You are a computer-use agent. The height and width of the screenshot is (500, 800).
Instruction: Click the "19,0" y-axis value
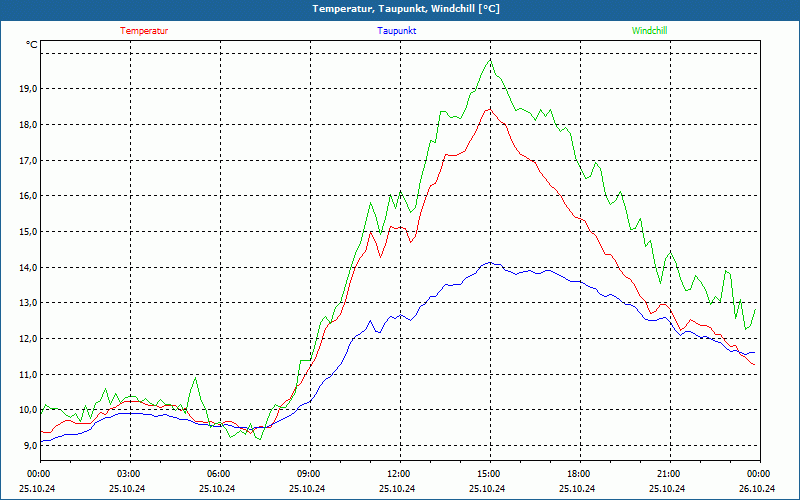tap(29, 89)
